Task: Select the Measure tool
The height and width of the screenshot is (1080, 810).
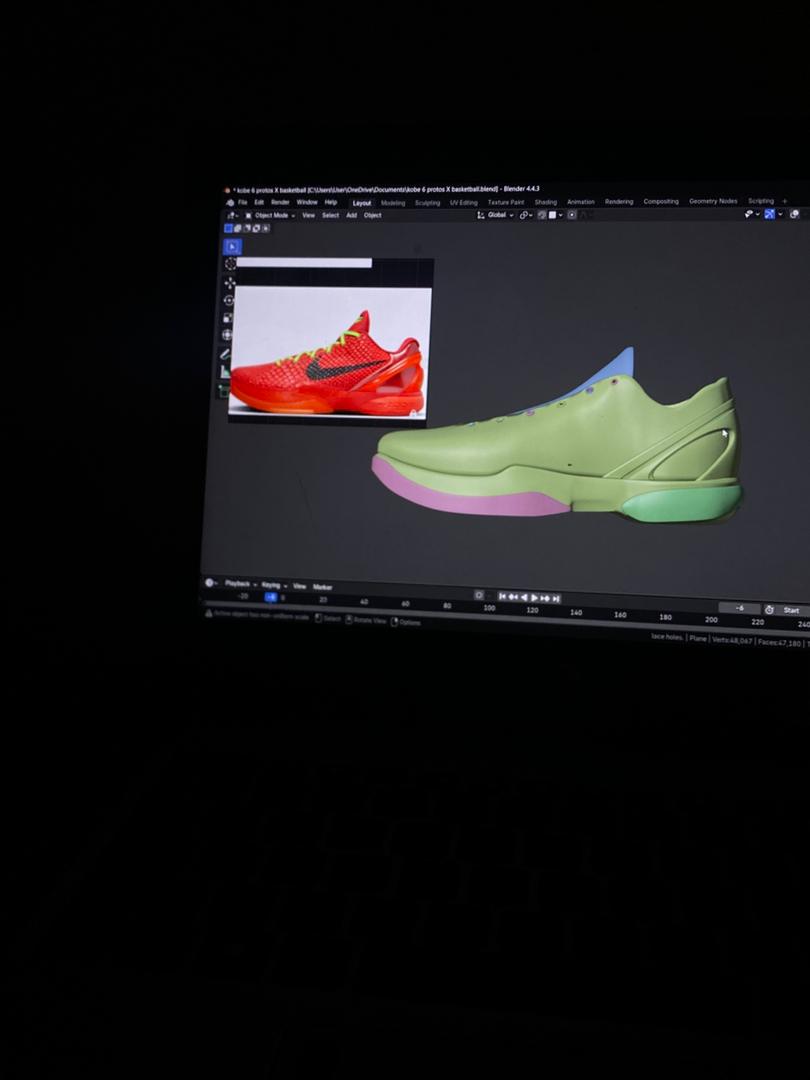Action: (x=225, y=372)
